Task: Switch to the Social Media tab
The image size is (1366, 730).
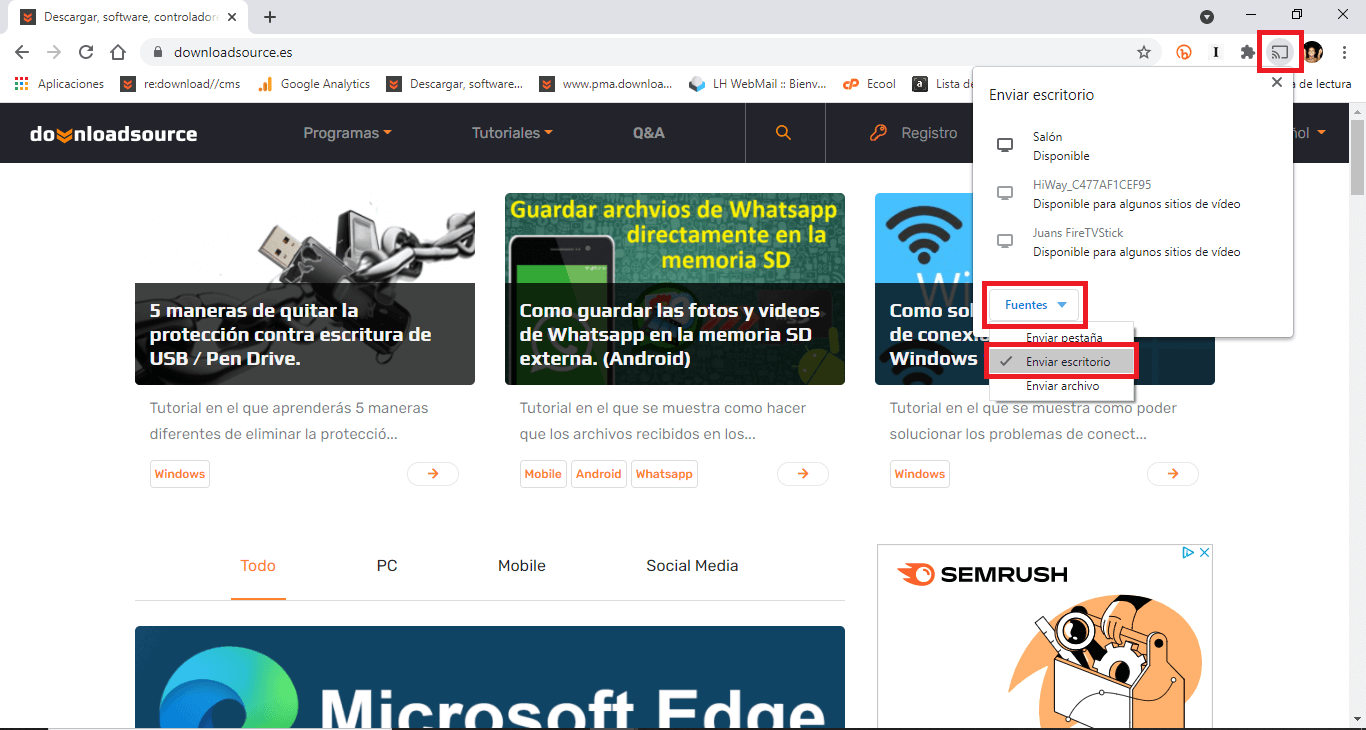Action: [x=692, y=566]
